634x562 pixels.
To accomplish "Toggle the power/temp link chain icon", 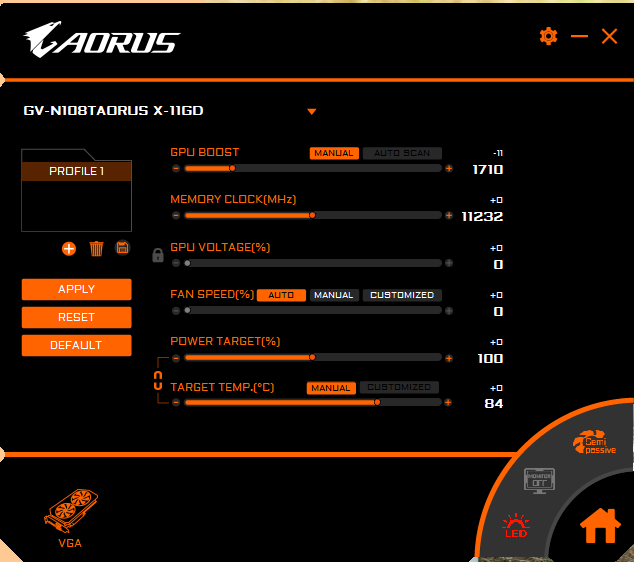I will tap(158, 381).
